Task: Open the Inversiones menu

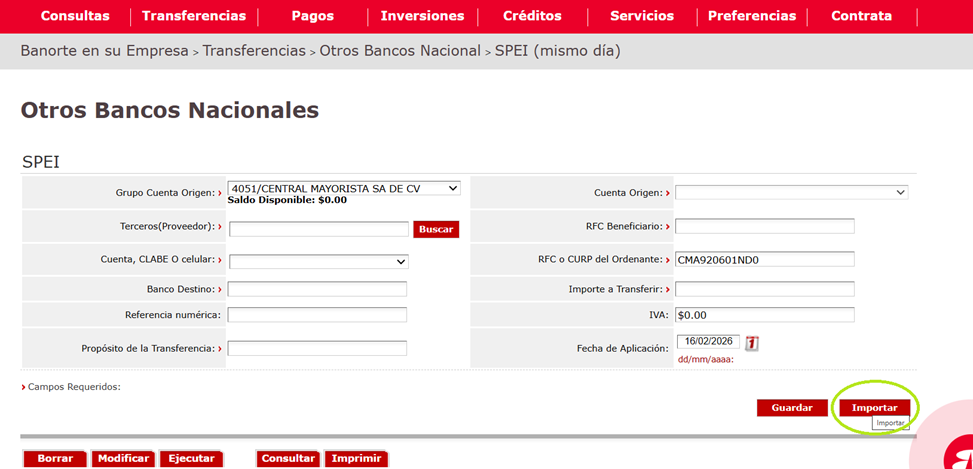Action: 422,16
